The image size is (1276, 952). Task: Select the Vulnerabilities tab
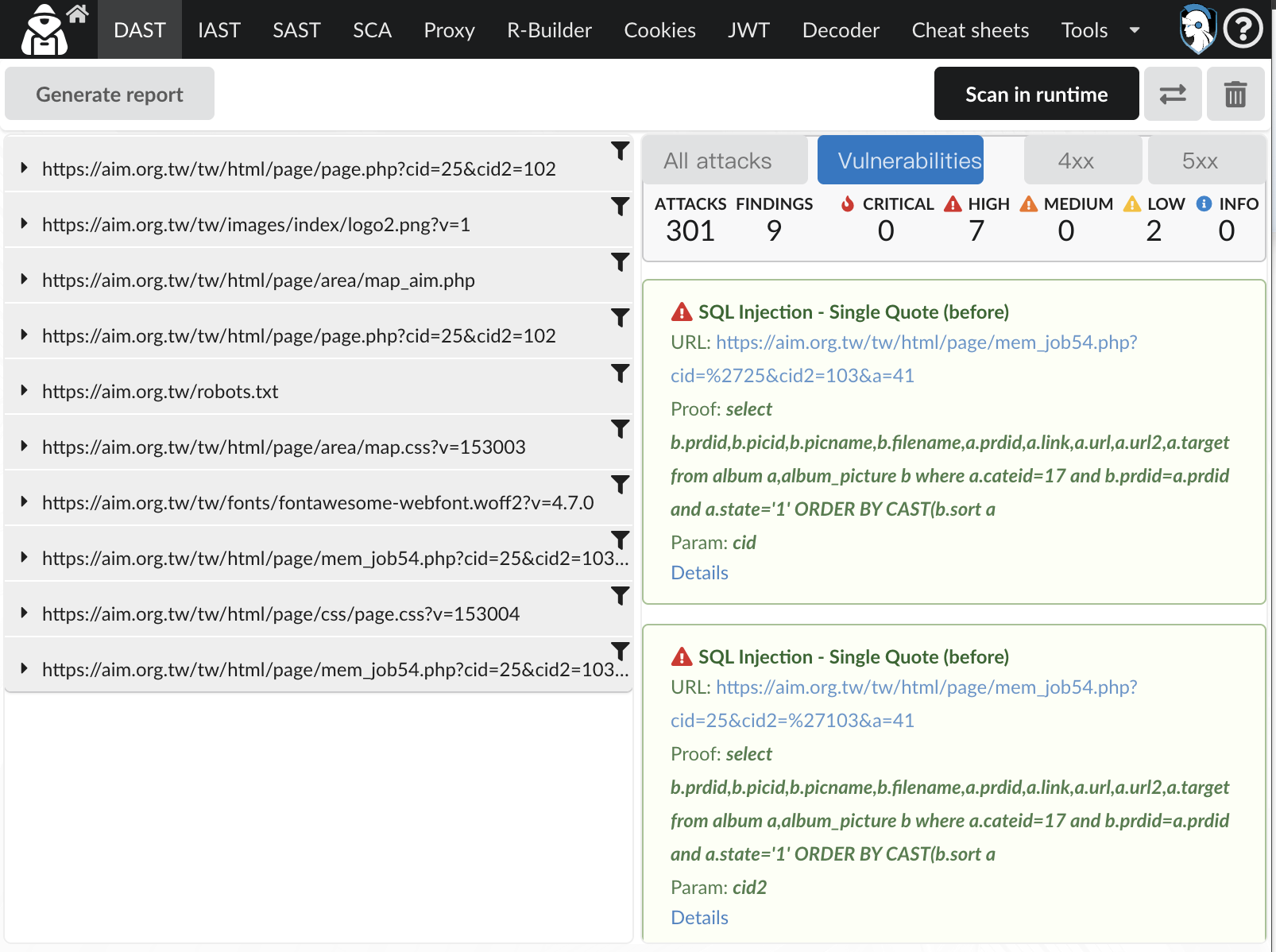(900, 161)
